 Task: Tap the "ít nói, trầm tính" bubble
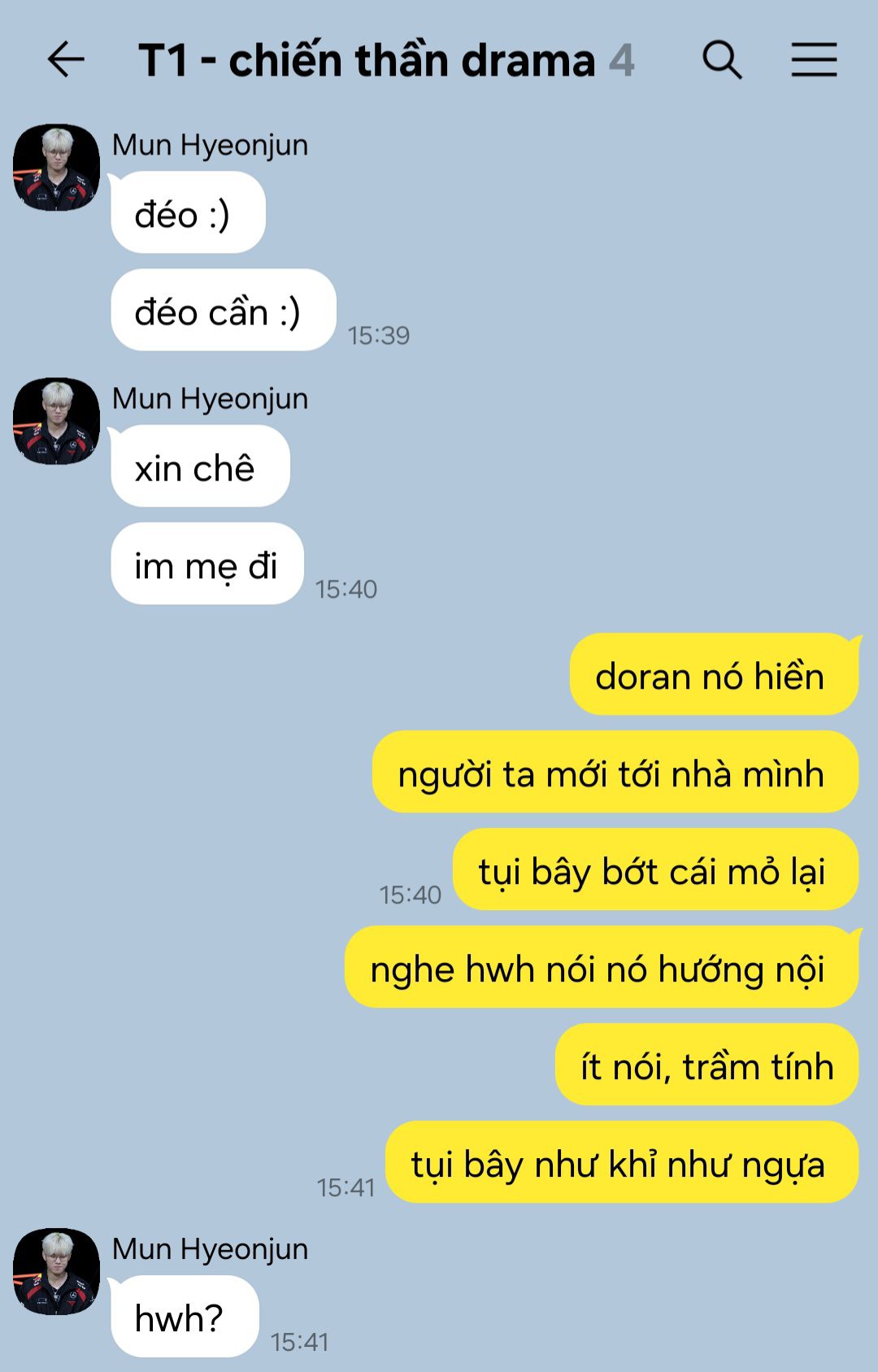706,1065
